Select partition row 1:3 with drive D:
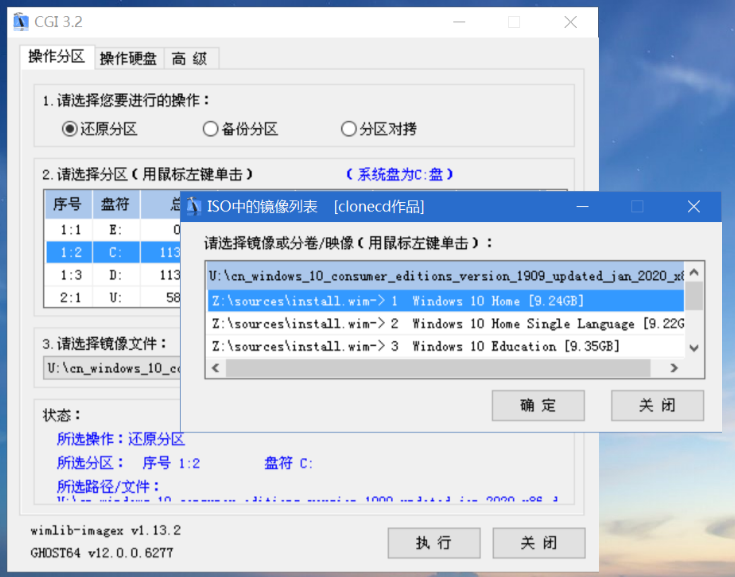735x577 pixels. (112, 275)
